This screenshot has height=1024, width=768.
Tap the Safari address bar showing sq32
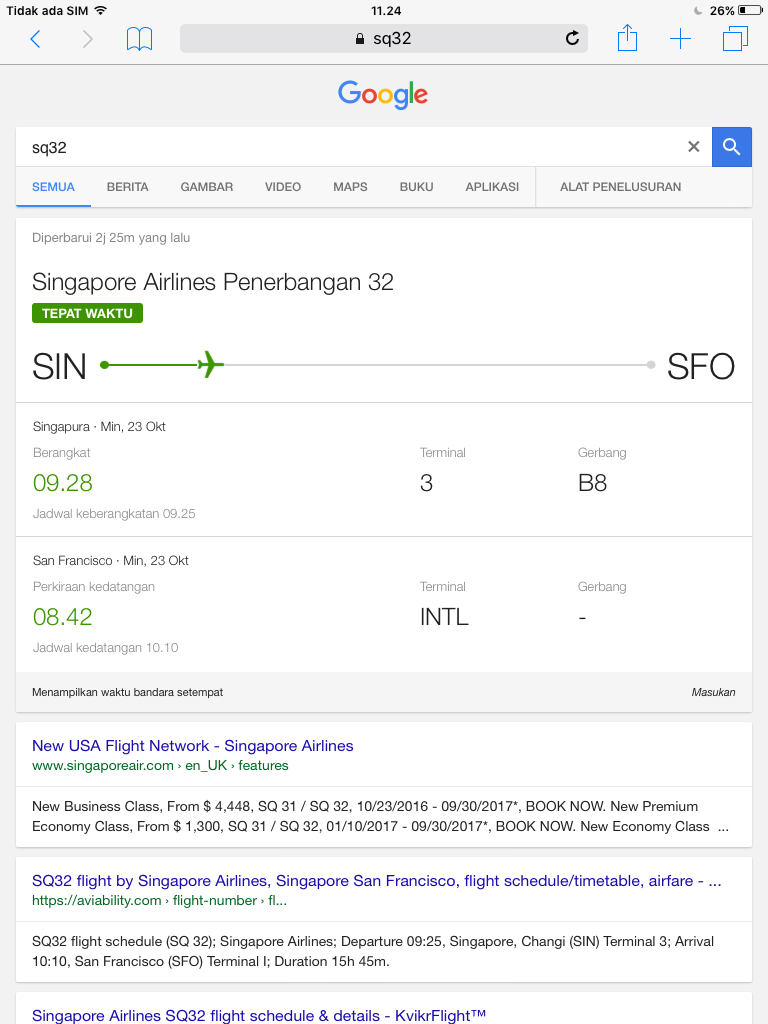coord(383,39)
